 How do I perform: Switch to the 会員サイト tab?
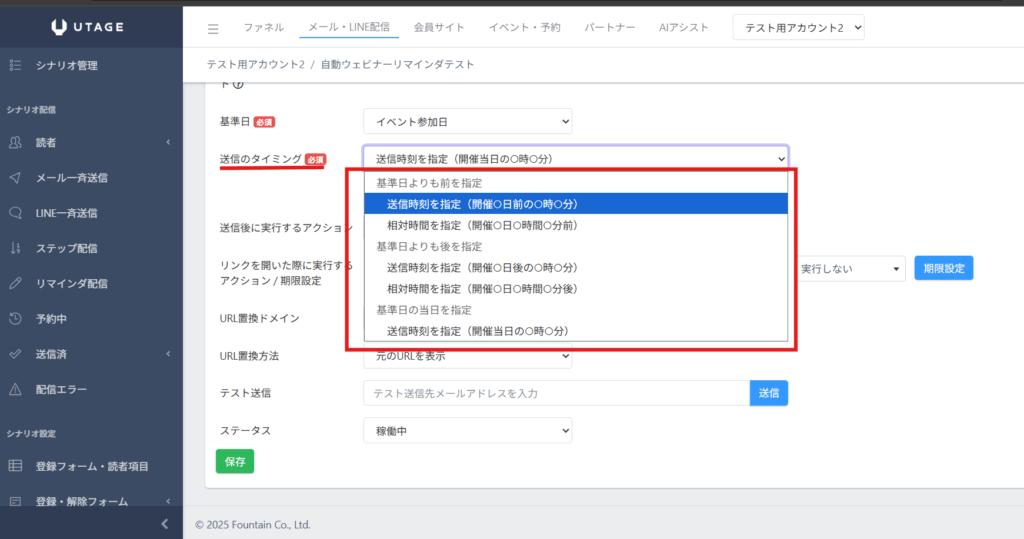pos(439,27)
